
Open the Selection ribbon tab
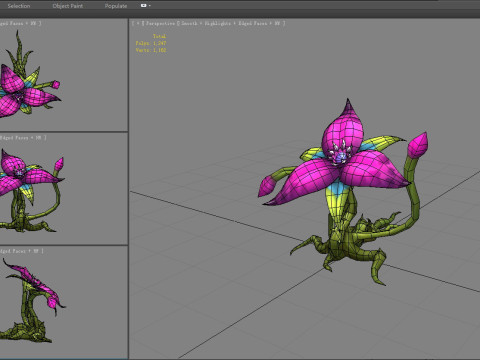(x=19, y=6)
